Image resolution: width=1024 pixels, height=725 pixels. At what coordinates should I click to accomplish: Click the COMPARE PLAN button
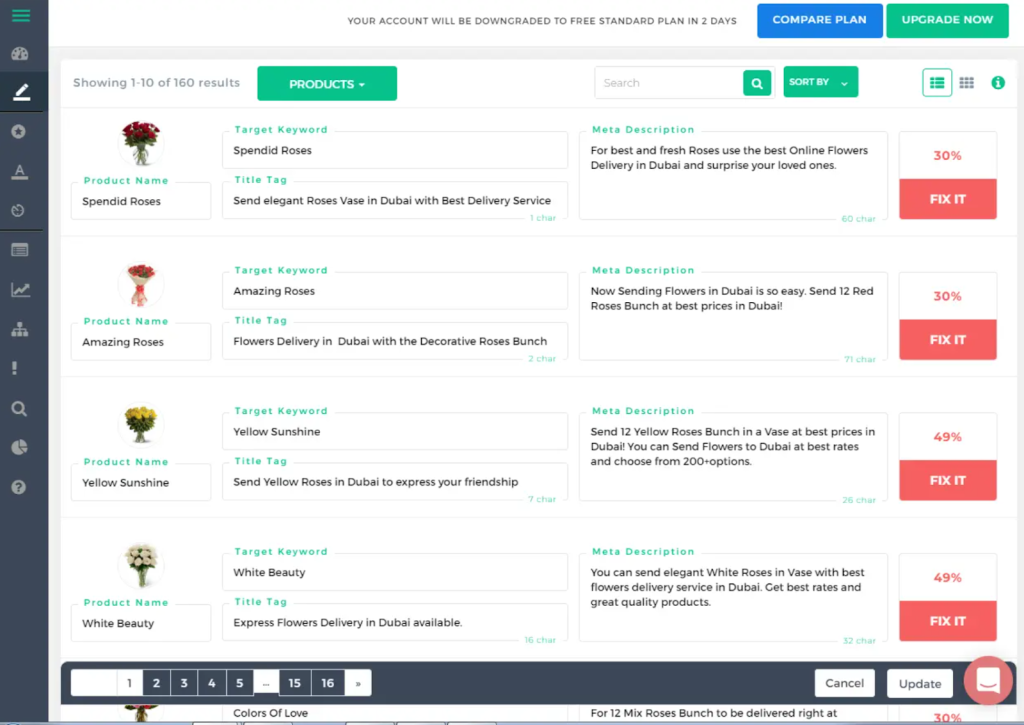(x=819, y=20)
